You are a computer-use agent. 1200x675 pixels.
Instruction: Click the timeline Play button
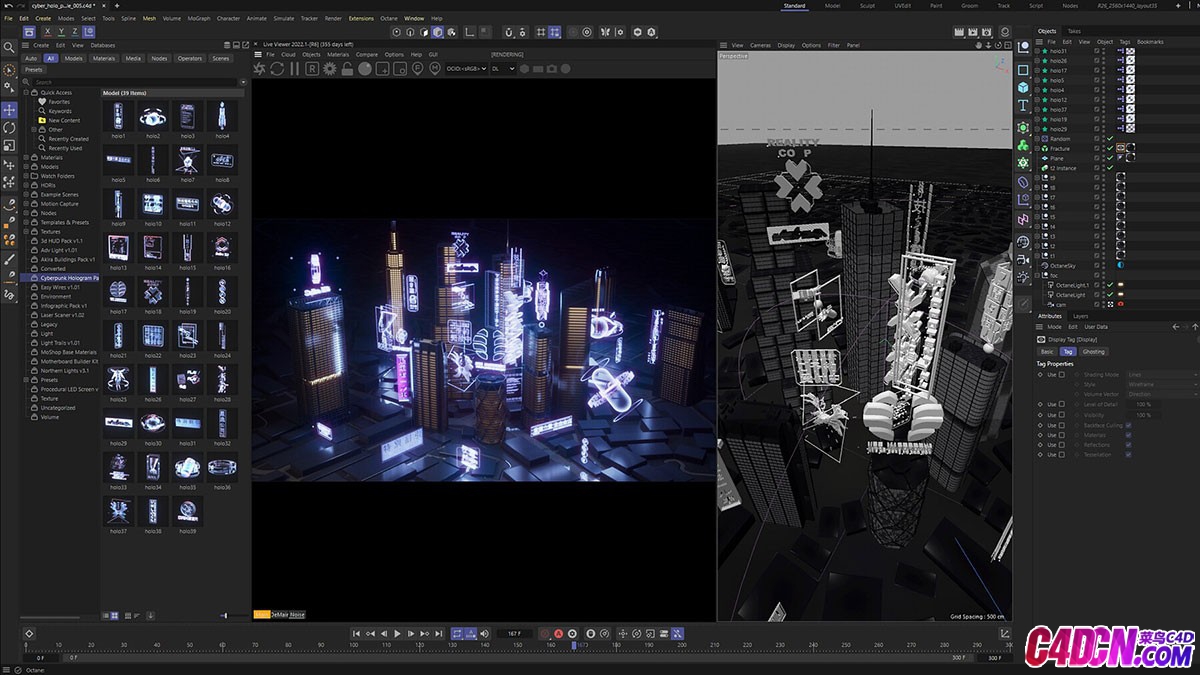397,633
